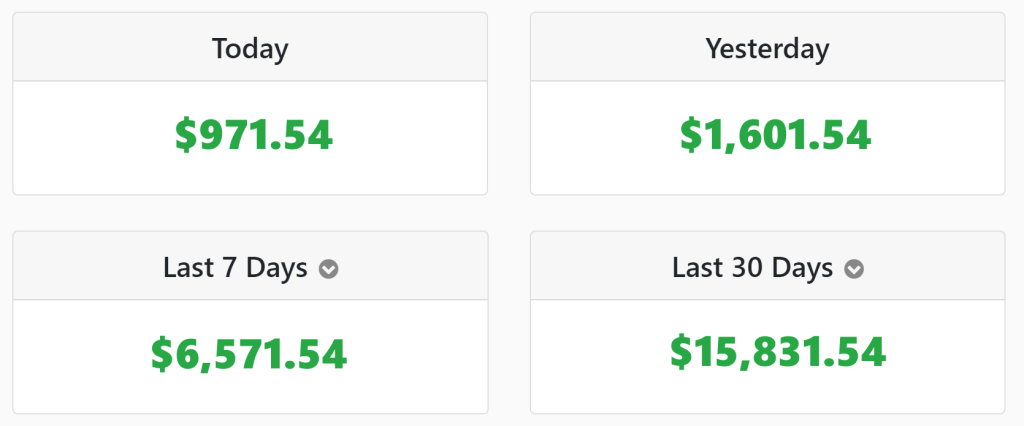This screenshot has width=1024, height=426.
Task: Select the Yesterday card heading
Action: [x=767, y=49]
